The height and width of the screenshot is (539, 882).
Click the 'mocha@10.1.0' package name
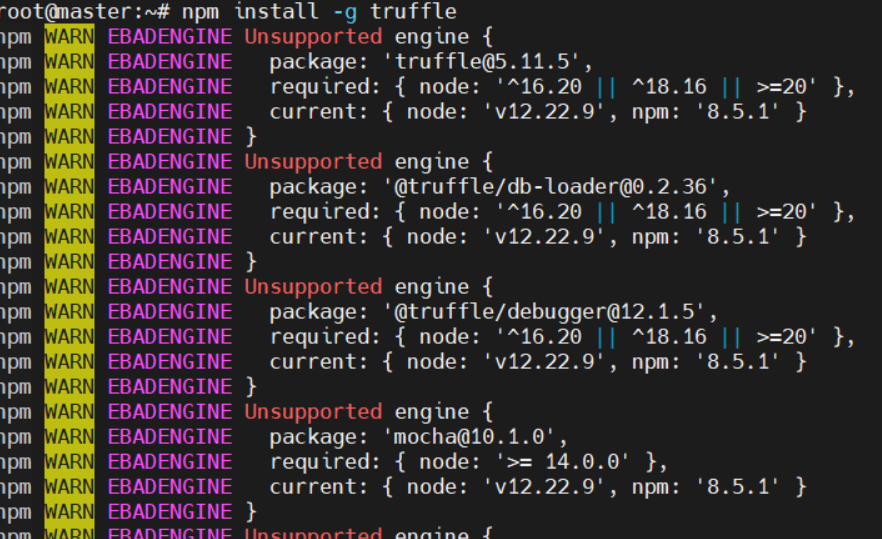pyautogui.click(x=469, y=437)
